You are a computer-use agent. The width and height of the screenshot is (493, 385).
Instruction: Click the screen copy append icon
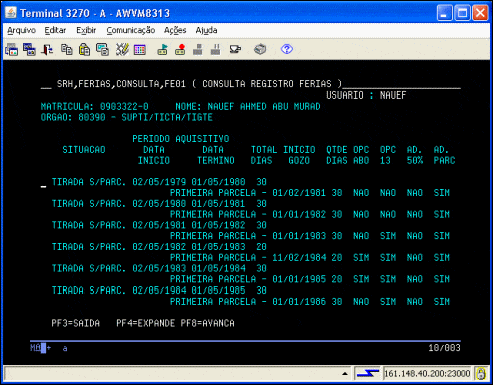click(x=102, y=50)
